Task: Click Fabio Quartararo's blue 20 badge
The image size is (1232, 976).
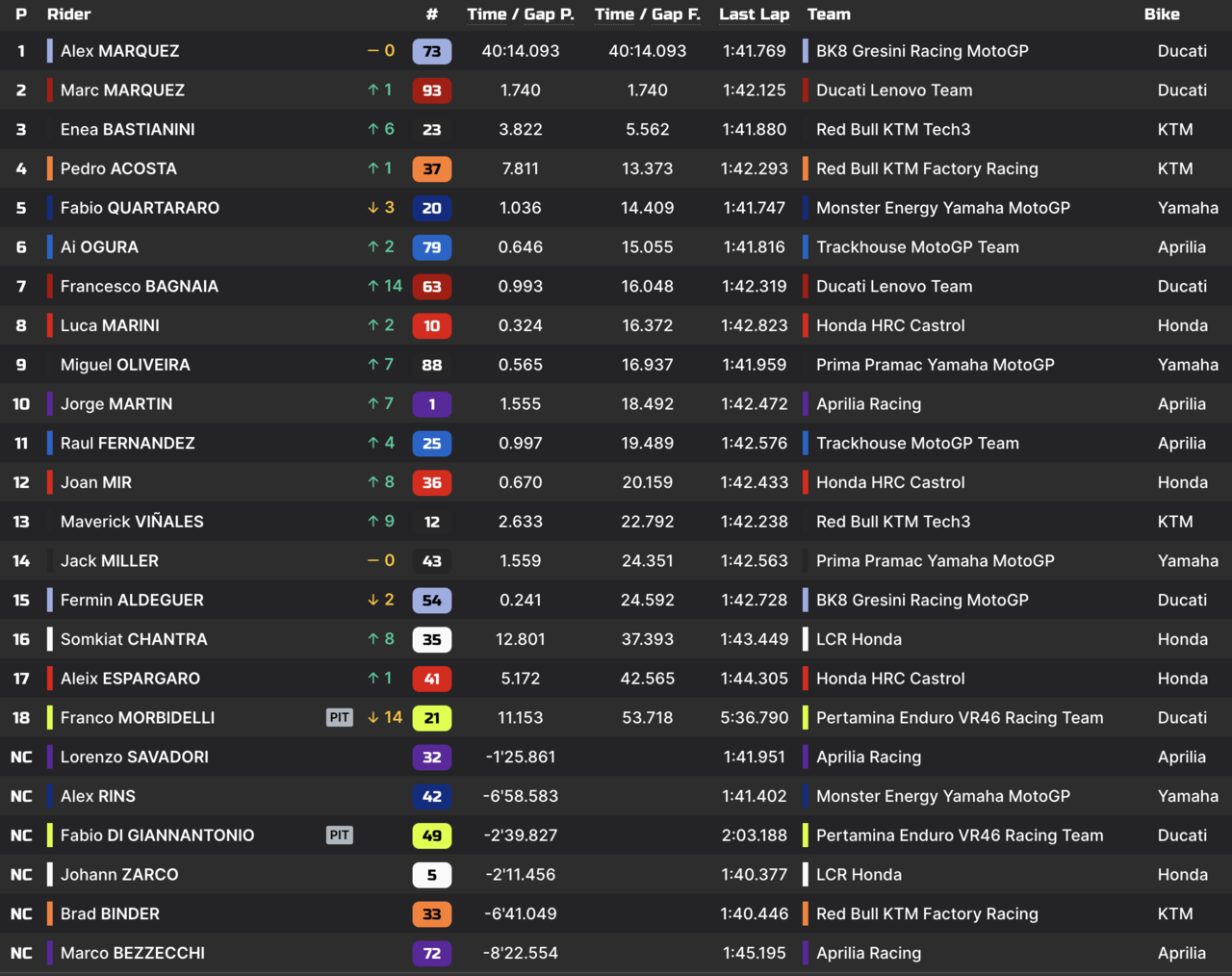Action: tap(431, 208)
